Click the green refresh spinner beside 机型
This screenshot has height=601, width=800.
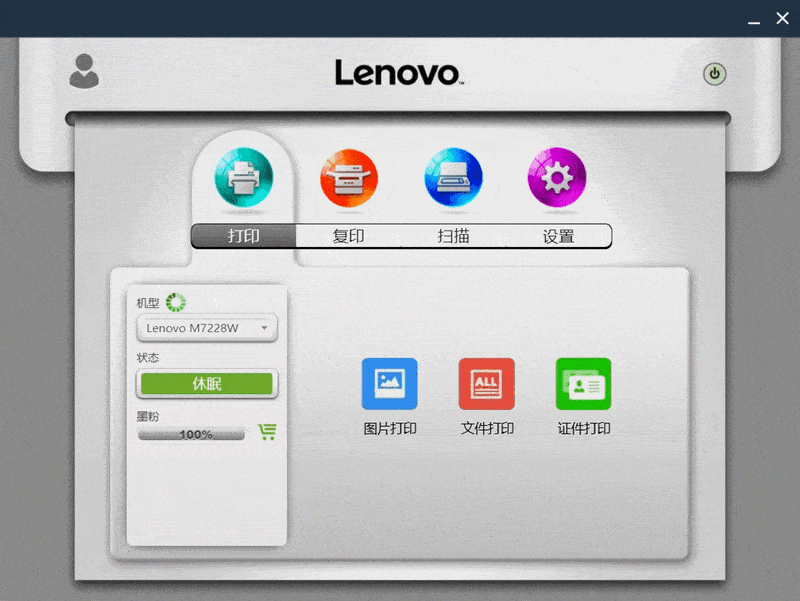(176, 303)
